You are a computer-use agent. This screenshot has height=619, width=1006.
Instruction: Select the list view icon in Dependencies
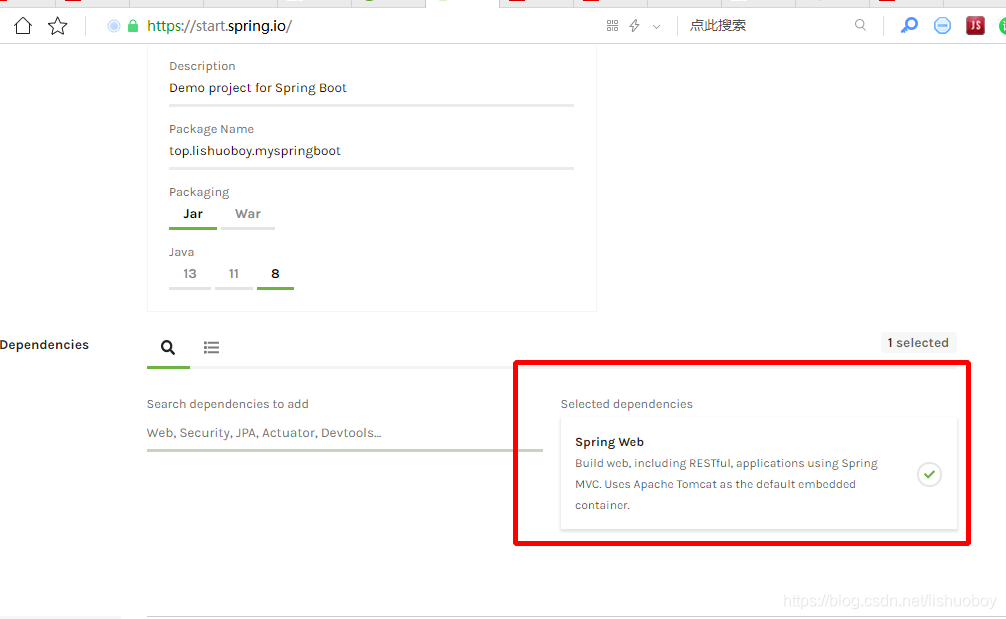(211, 347)
